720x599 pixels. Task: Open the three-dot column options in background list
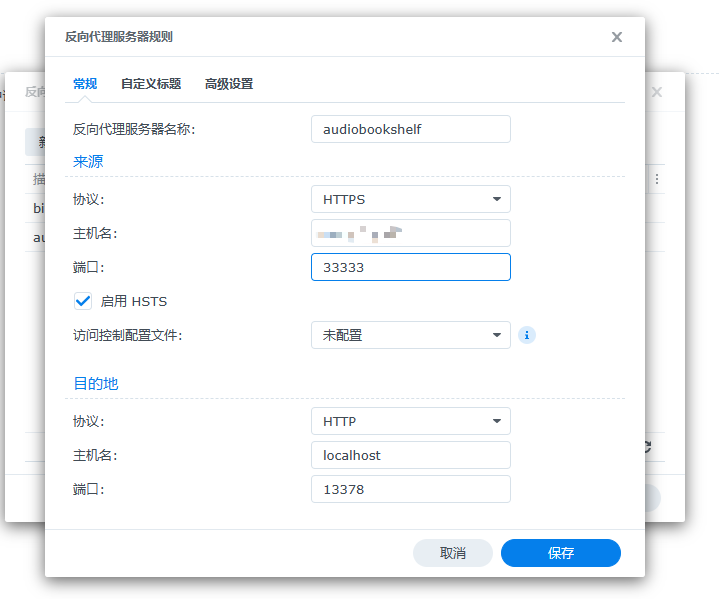(x=657, y=179)
